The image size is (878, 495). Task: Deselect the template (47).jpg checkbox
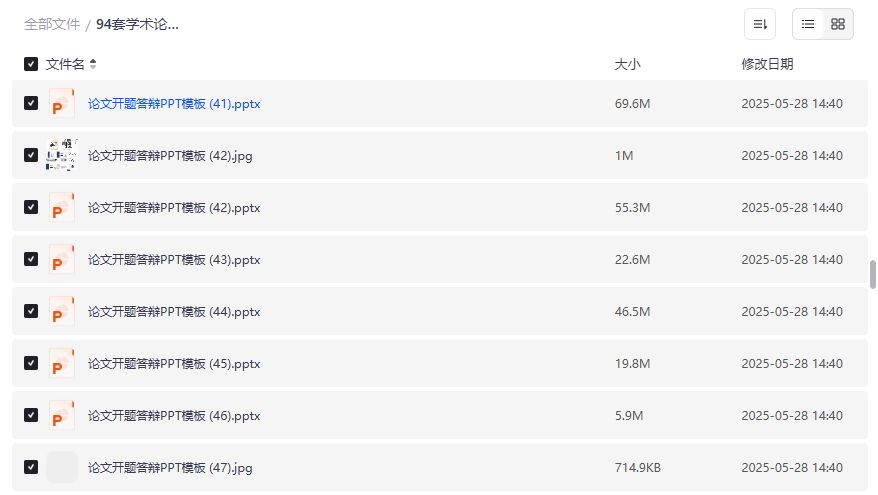point(31,467)
